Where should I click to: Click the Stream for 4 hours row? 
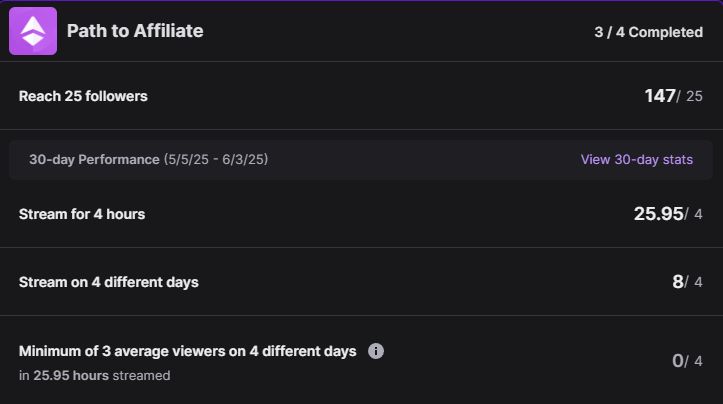pyautogui.click(x=362, y=214)
